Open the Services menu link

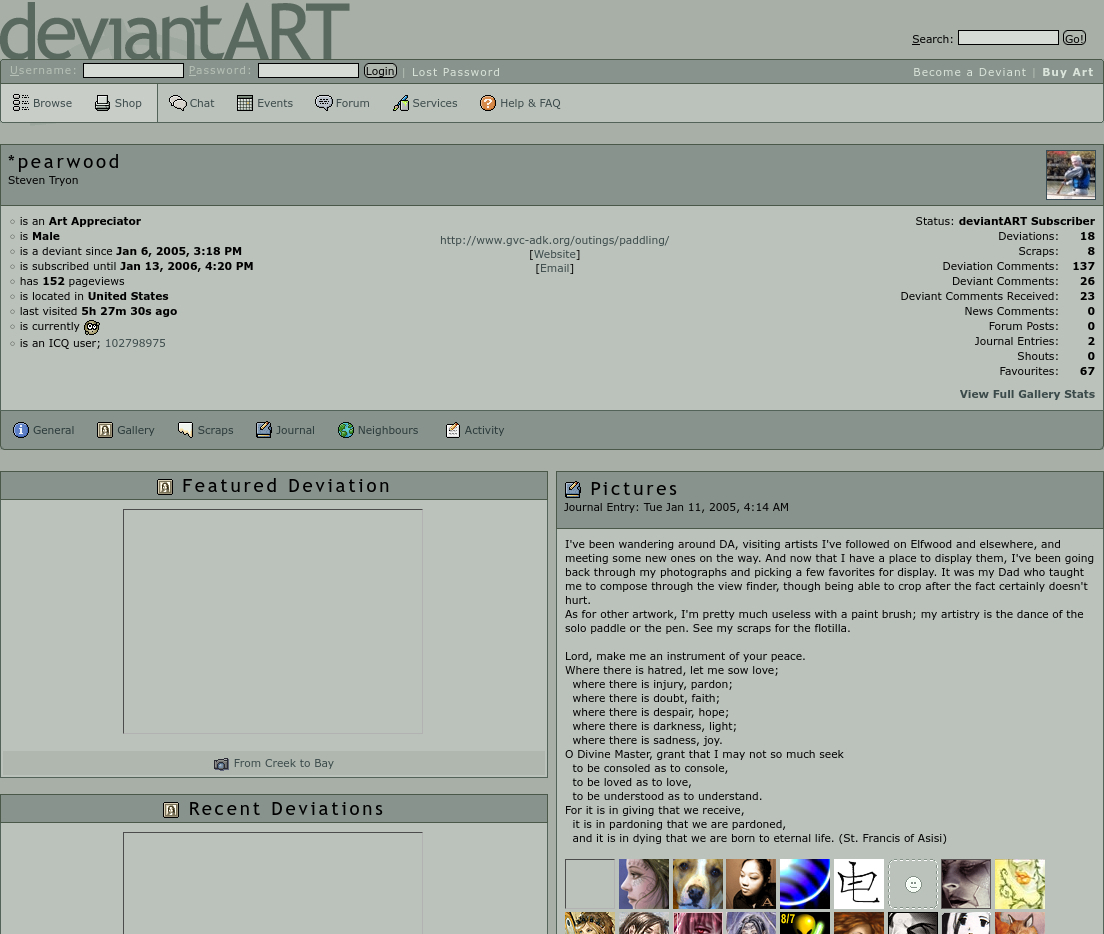click(x=435, y=103)
